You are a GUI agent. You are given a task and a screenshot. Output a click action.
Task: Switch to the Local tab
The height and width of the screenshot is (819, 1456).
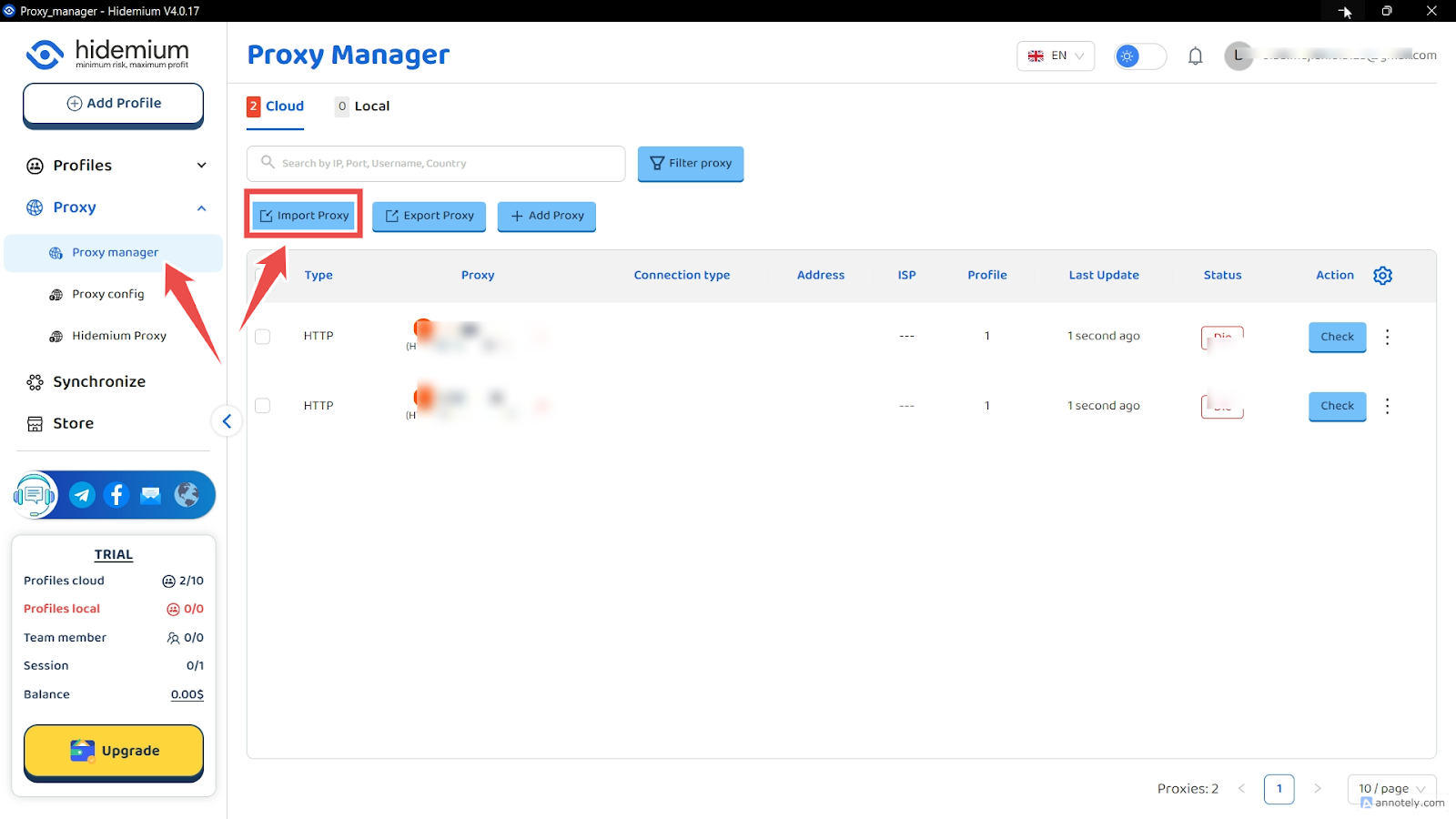[362, 106]
